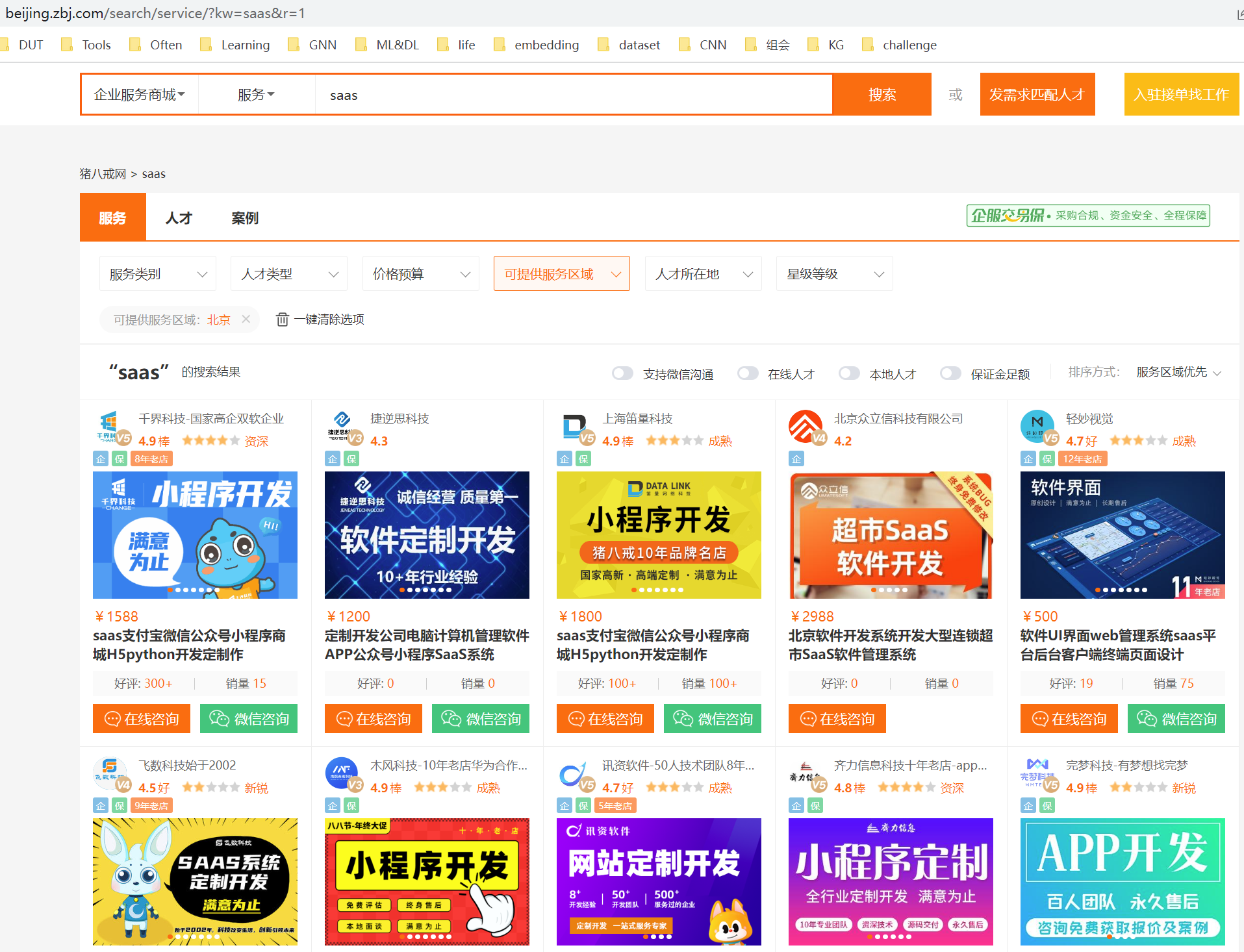Enable the 保证金足额 filter toggle
The image size is (1244, 952).
(x=950, y=373)
